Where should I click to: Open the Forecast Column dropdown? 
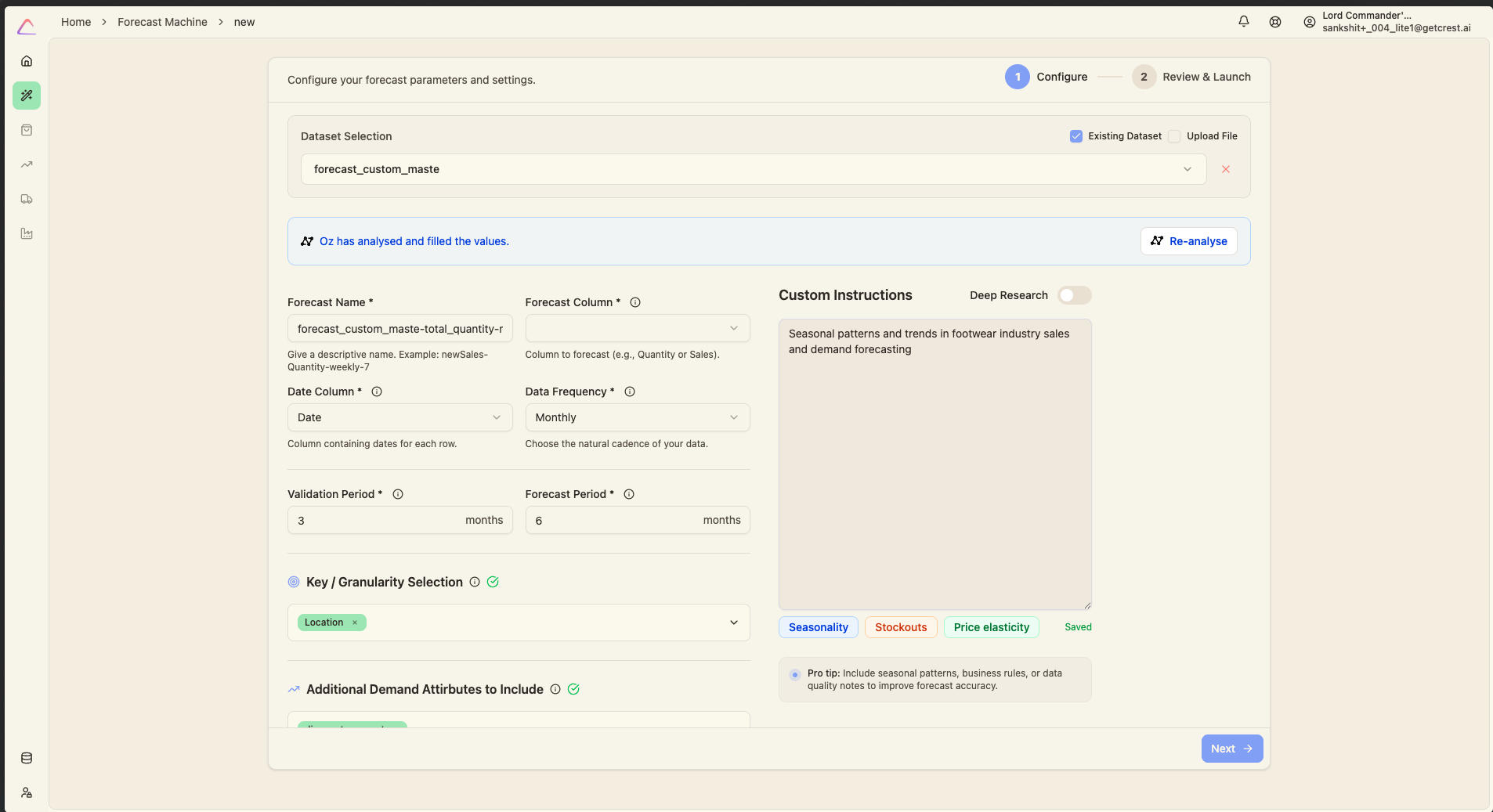pyautogui.click(x=638, y=328)
